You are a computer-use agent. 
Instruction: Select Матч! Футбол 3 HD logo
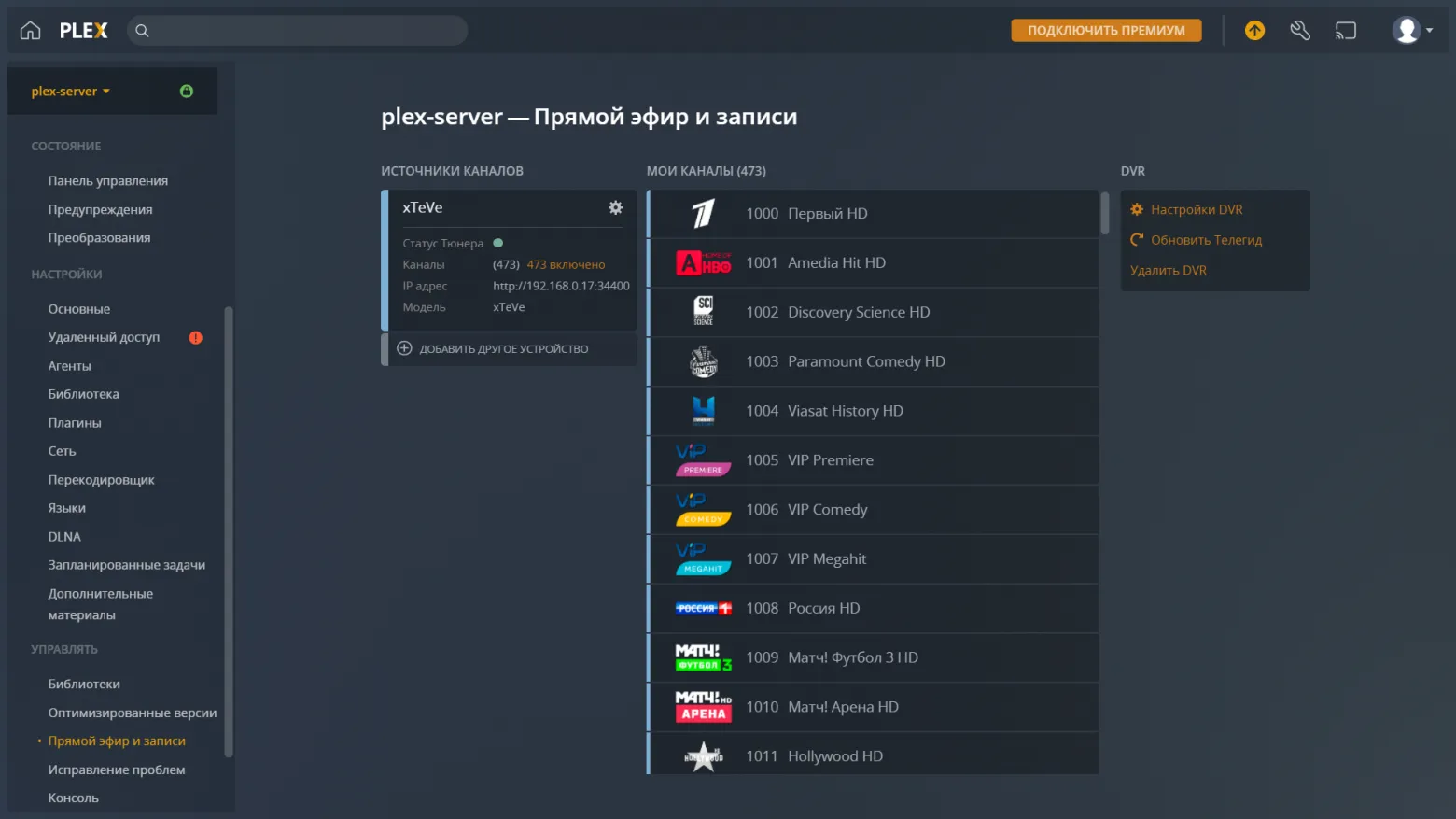point(704,657)
